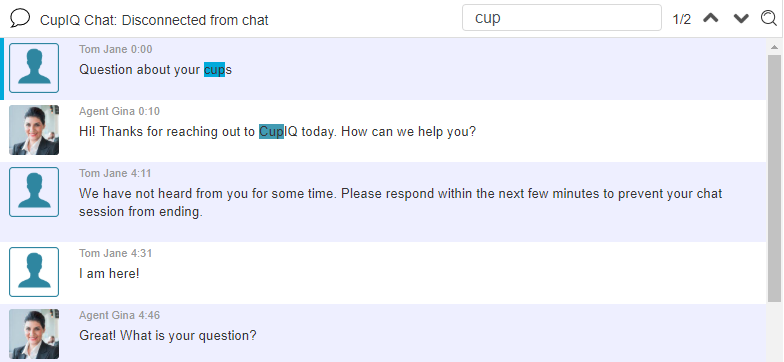Click the scrollbar up arrow
The width and height of the screenshot is (784, 362).
click(774, 47)
